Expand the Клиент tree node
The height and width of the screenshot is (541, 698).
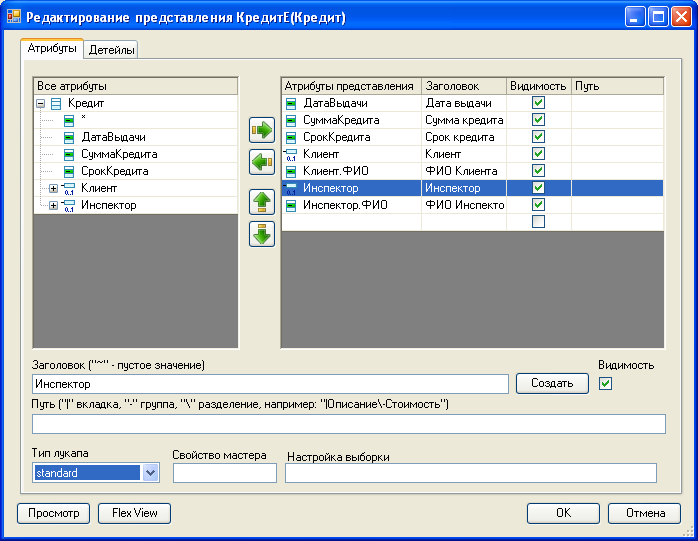point(53,188)
